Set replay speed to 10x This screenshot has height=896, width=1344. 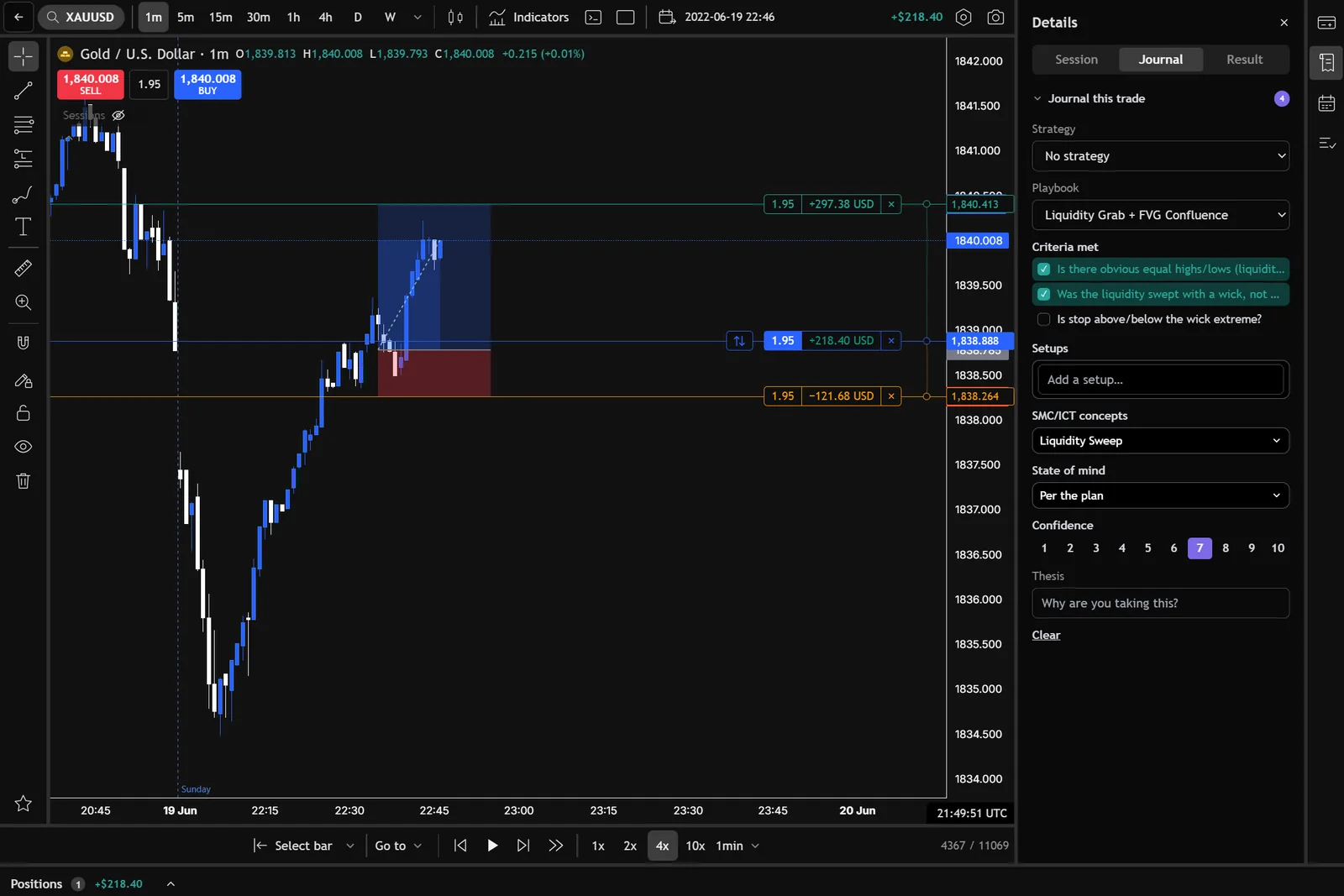coord(695,846)
